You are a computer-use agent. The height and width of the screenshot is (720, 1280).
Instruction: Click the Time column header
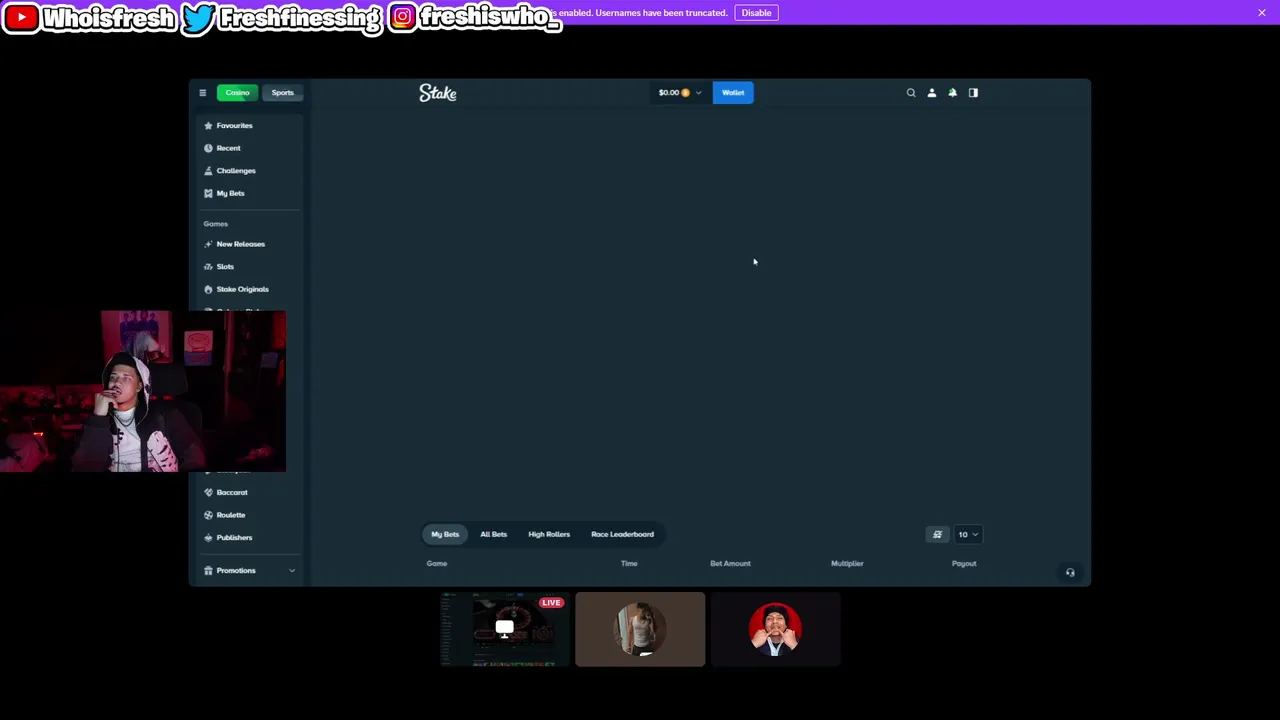coord(629,563)
